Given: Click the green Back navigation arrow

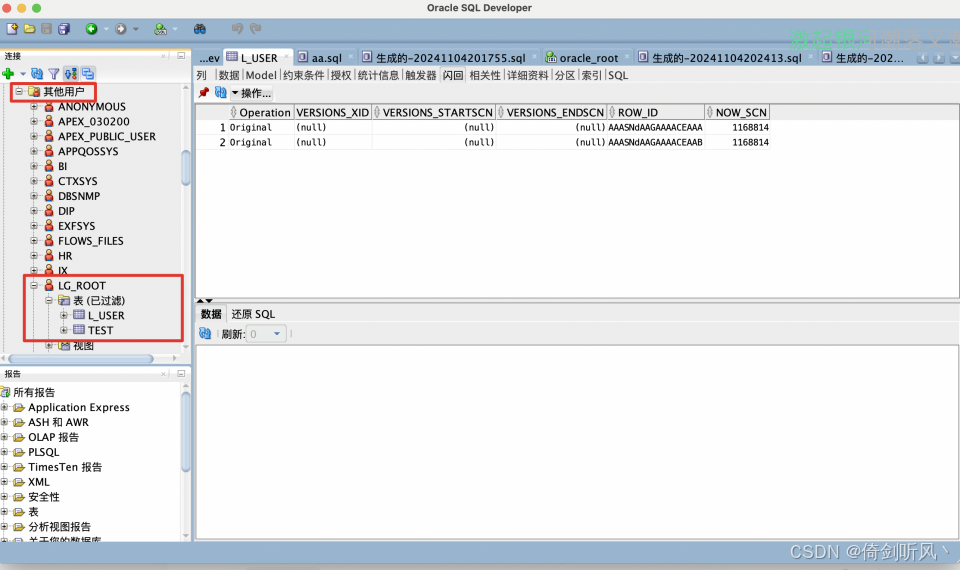Looking at the screenshot, I should 91,29.
